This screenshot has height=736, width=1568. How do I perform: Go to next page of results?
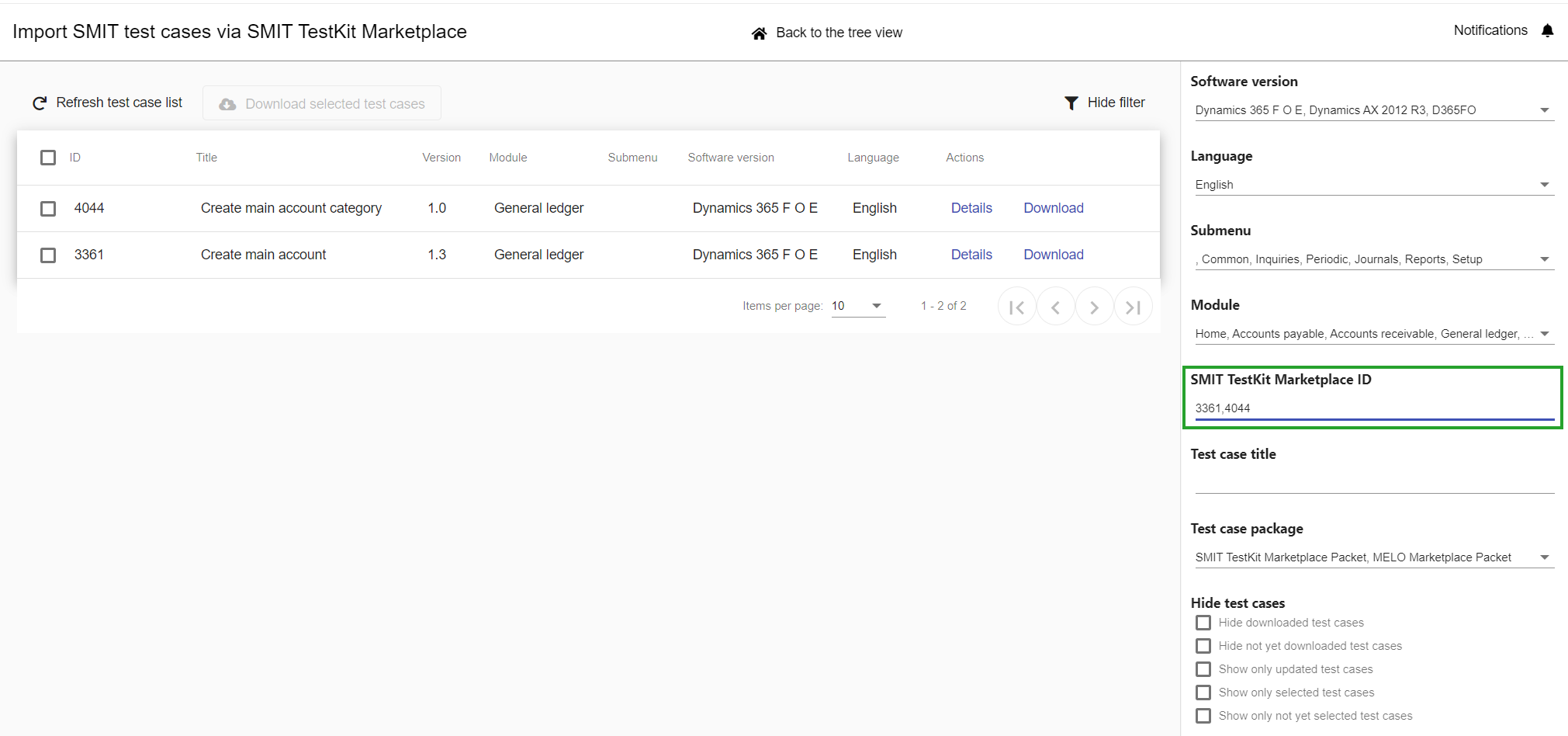pos(1094,307)
